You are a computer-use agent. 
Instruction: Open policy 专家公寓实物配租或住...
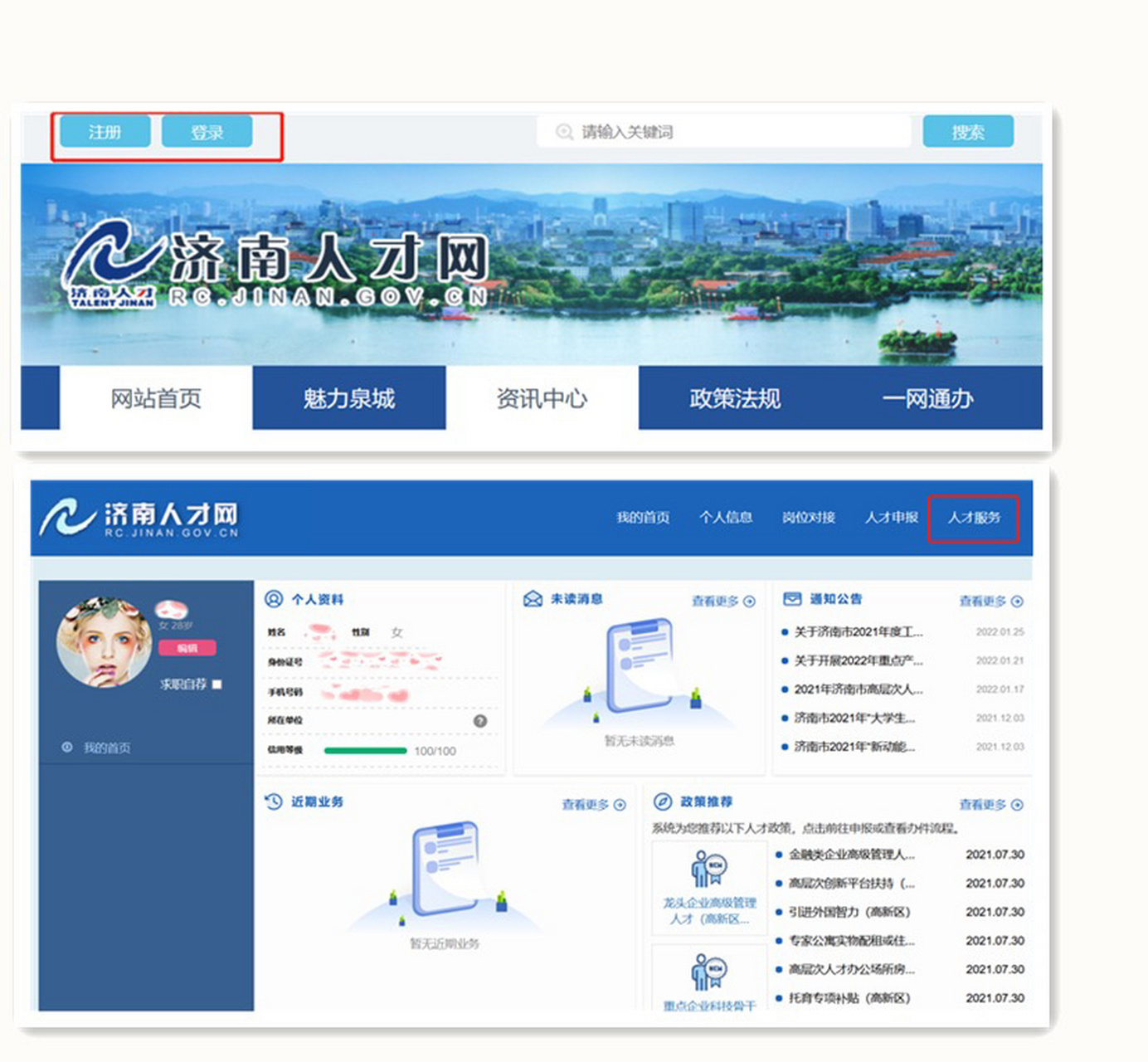(852, 941)
